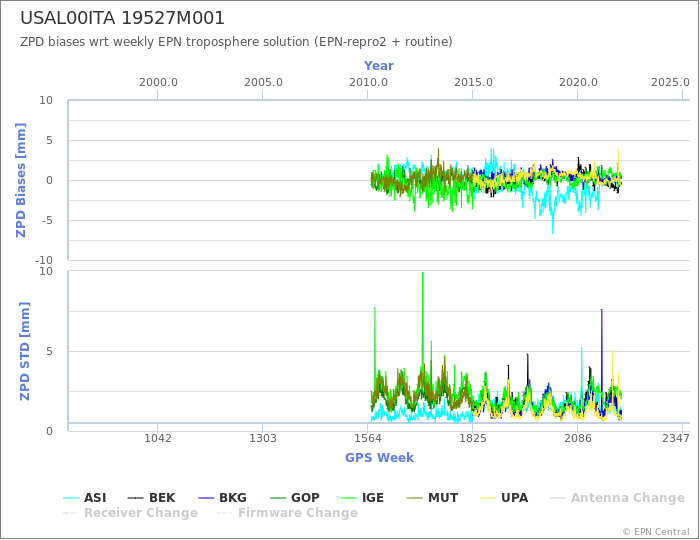Click the lowest cyan ASI bias dip
The height and width of the screenshot is (540, 700).
[553, 233]
